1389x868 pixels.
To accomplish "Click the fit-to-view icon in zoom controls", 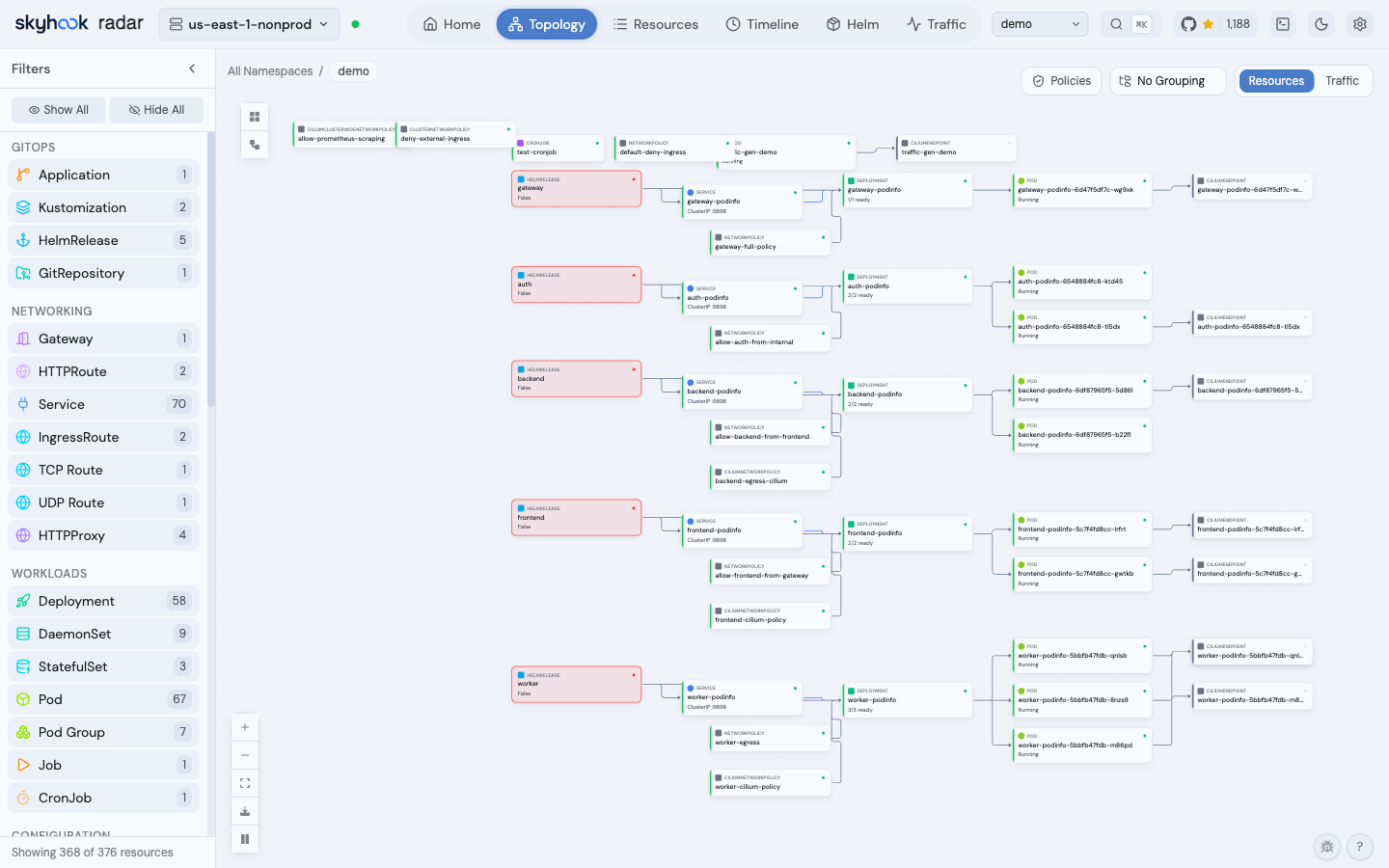I will tap(245, 783).
